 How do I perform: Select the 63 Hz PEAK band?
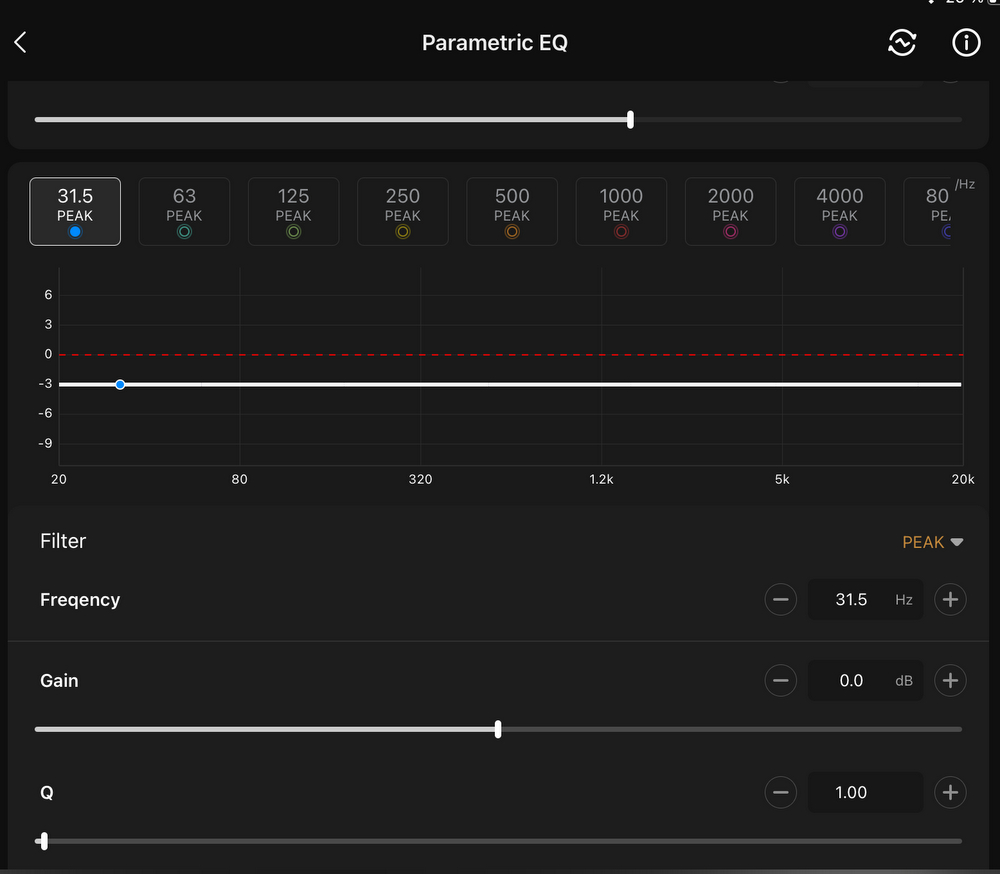point(184,212)
